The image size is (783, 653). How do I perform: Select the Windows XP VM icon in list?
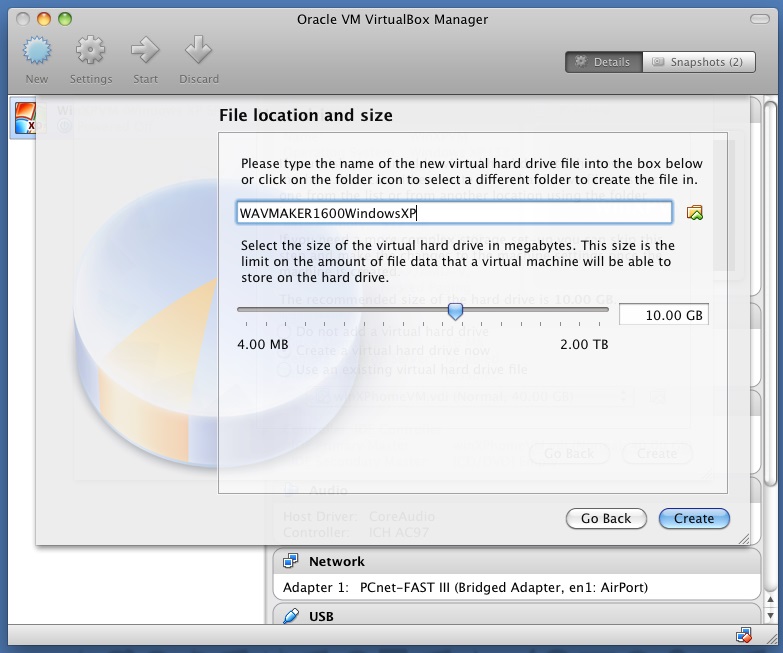(x=25, y=118)
